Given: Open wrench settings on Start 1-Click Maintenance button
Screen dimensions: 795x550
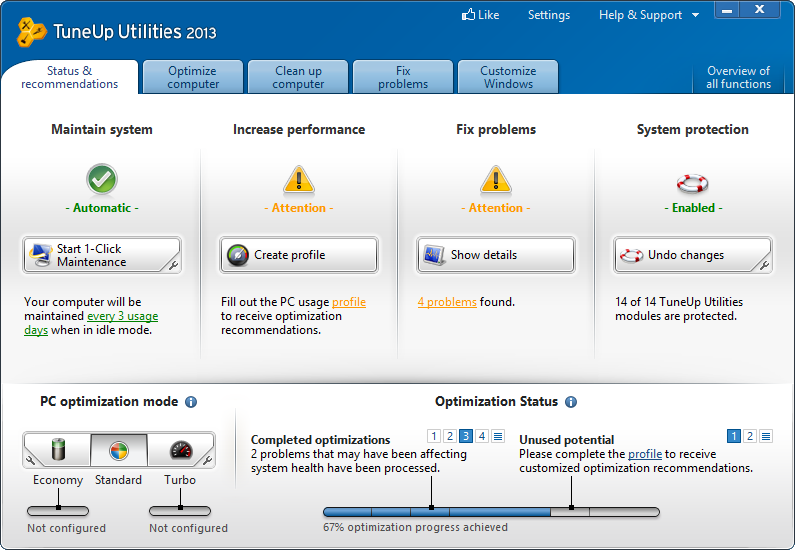Looking at the screenshot, I should click(173, 265).
